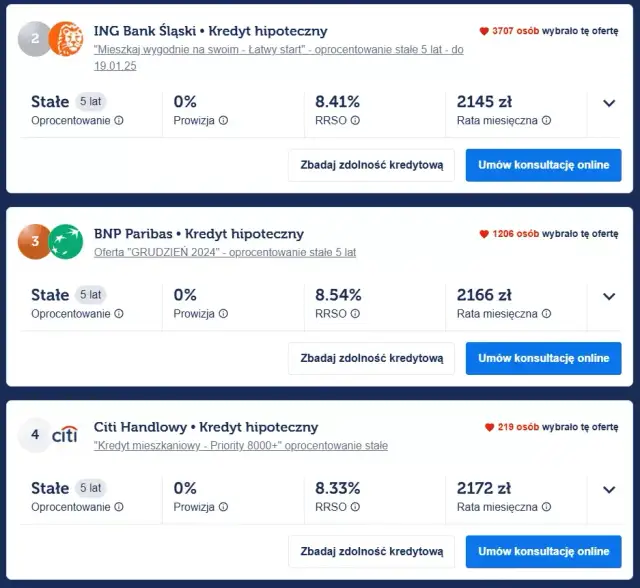Click info icon next to Citi RRSO

[355, 507]
